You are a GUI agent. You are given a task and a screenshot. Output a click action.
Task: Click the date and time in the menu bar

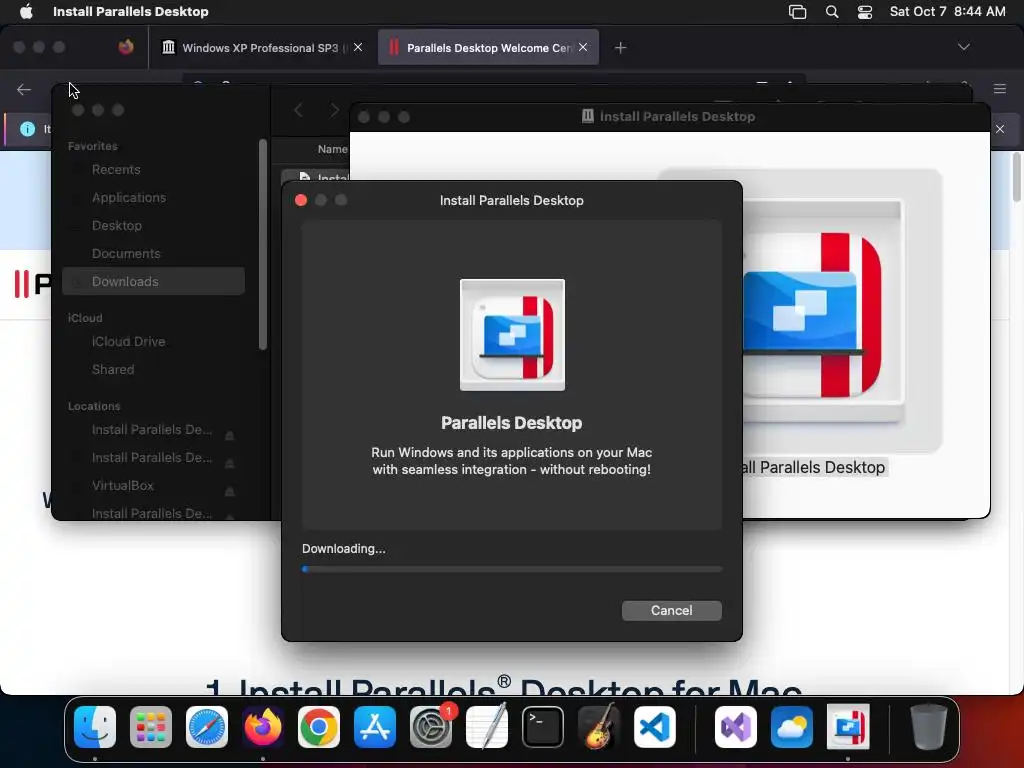click(948, 11)
